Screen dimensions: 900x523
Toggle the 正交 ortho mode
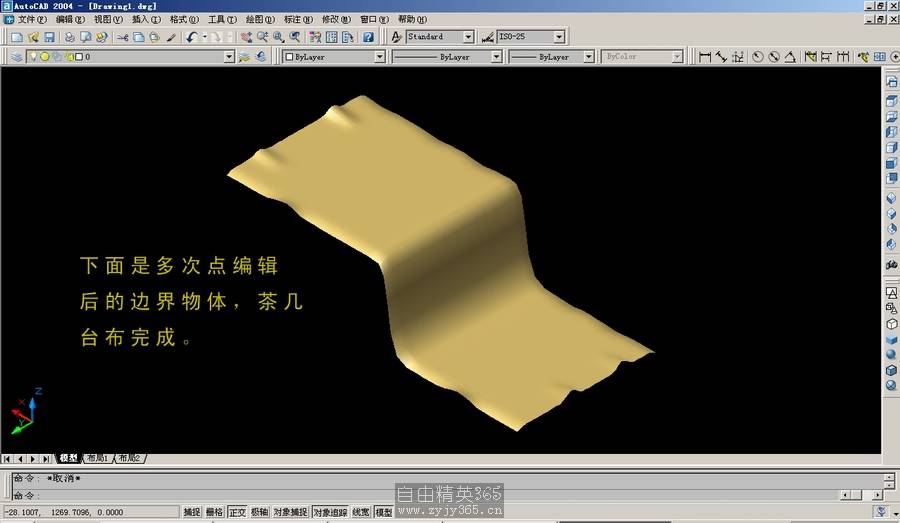(237, 512)
